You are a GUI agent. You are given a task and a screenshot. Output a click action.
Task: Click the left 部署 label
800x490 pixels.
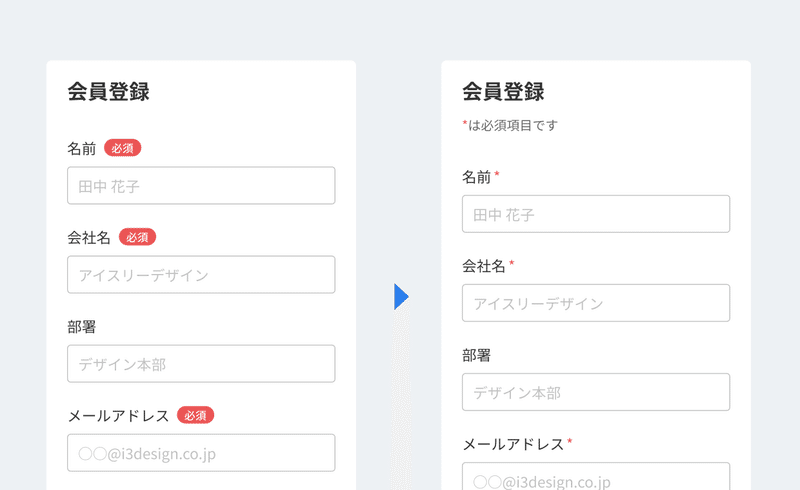coord(82,327)
